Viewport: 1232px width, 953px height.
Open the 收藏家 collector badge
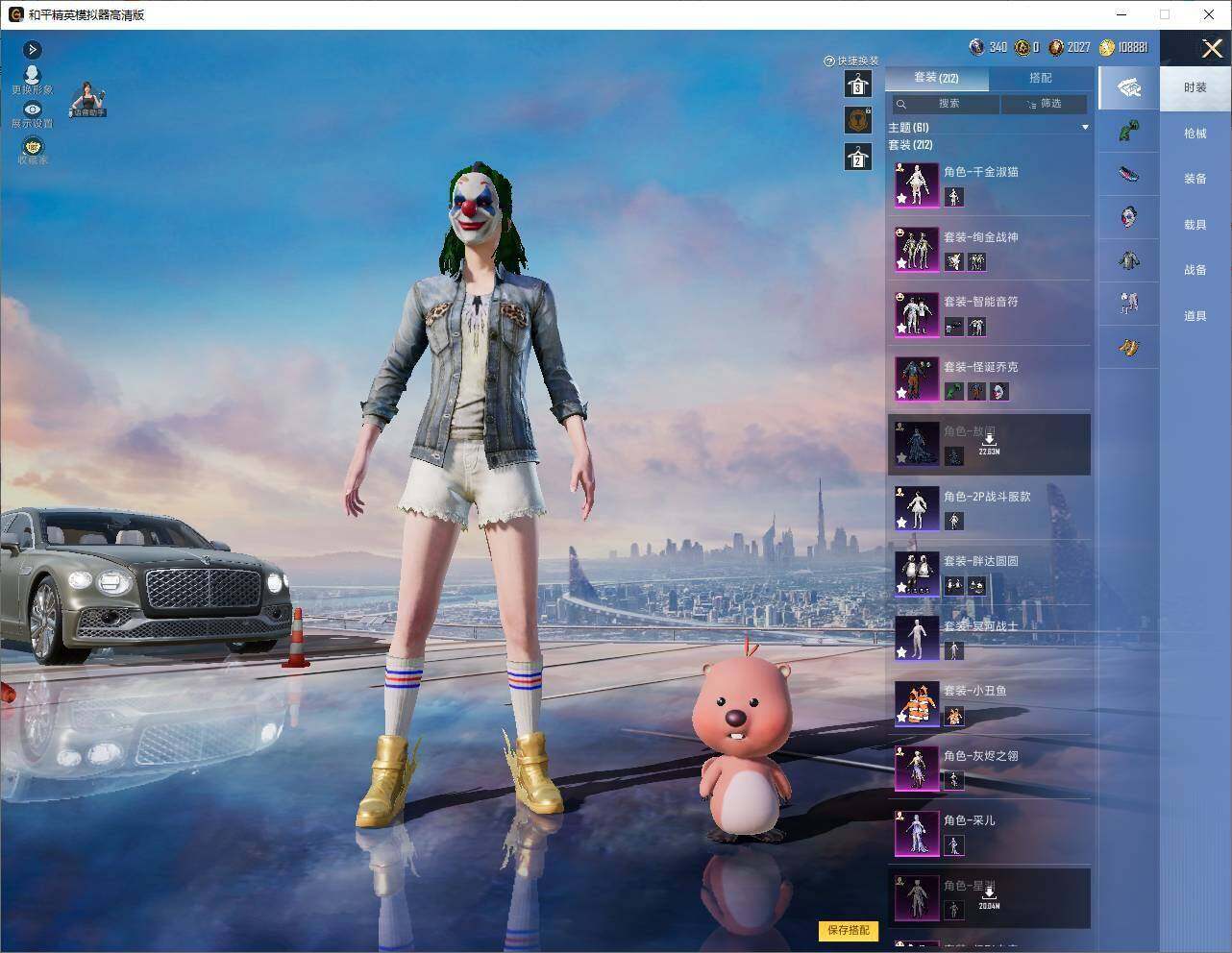click(32, 150)
